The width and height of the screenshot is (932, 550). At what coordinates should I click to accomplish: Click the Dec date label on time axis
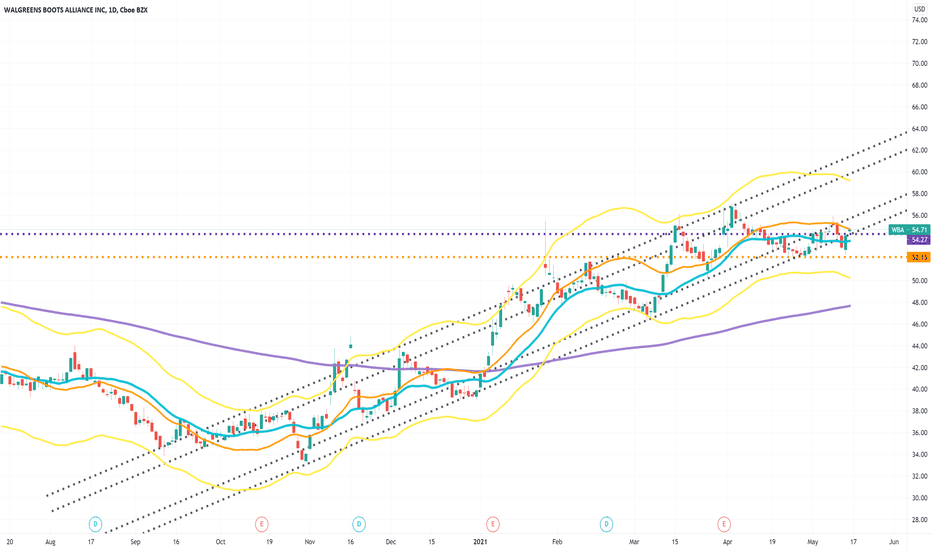(x=391, y=542)
